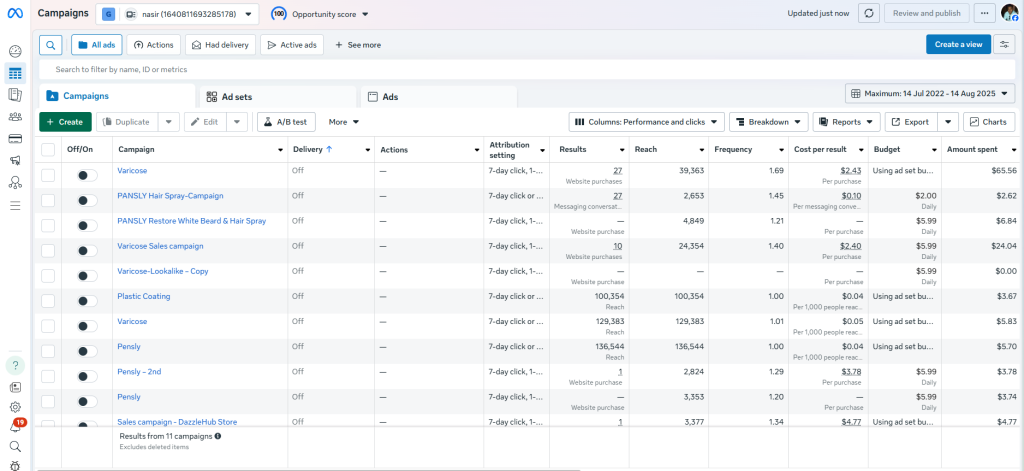
Task: Open the Varicose-Lookalike – Copy campaign link
Action: 163,271
